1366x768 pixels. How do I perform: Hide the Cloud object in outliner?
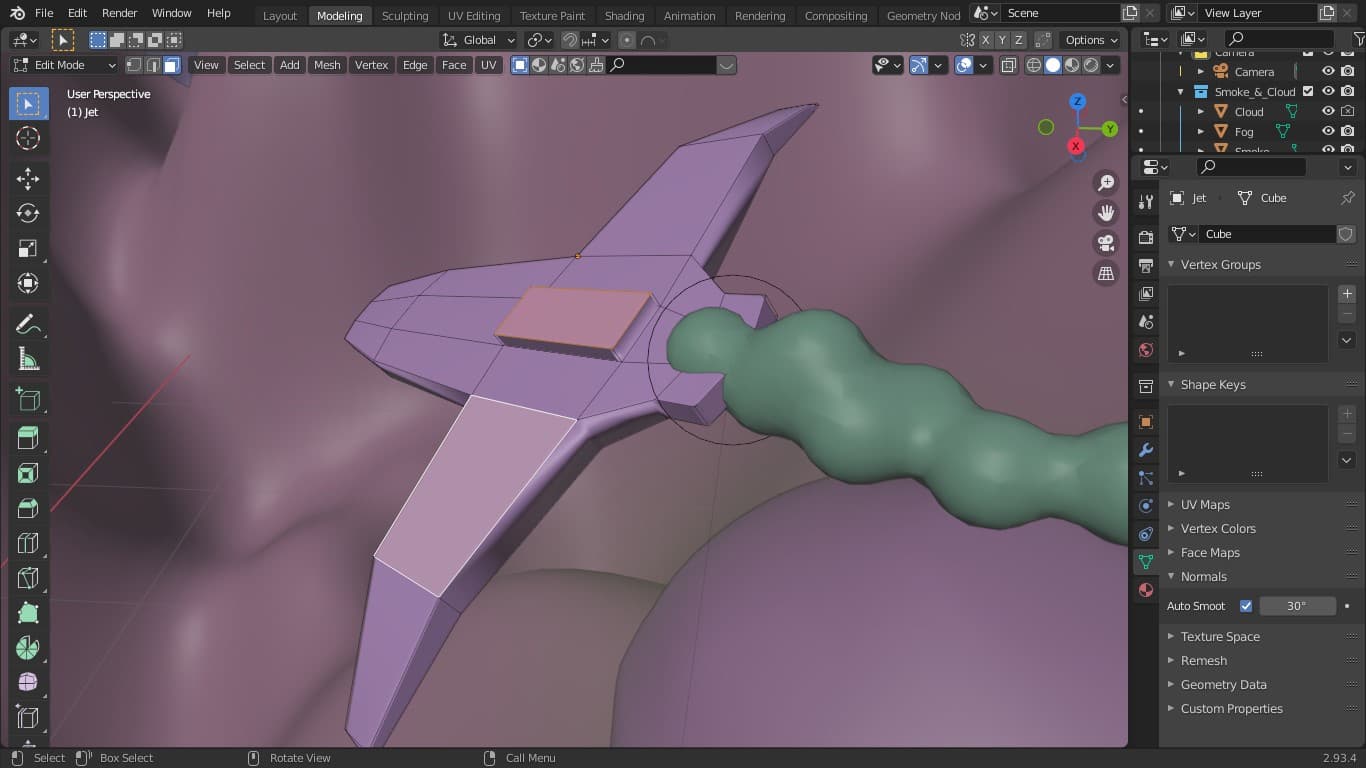click(1328, 112)
